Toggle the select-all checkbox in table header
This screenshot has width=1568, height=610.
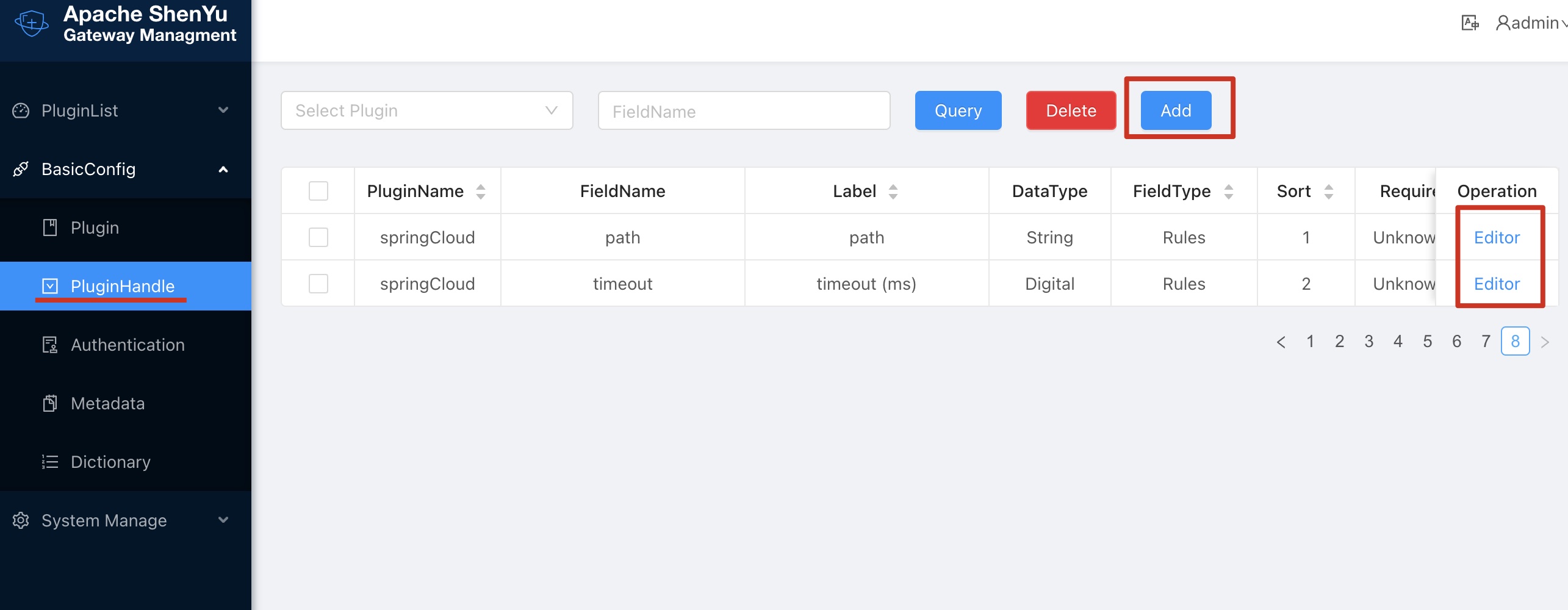click(x=318, y=190)
